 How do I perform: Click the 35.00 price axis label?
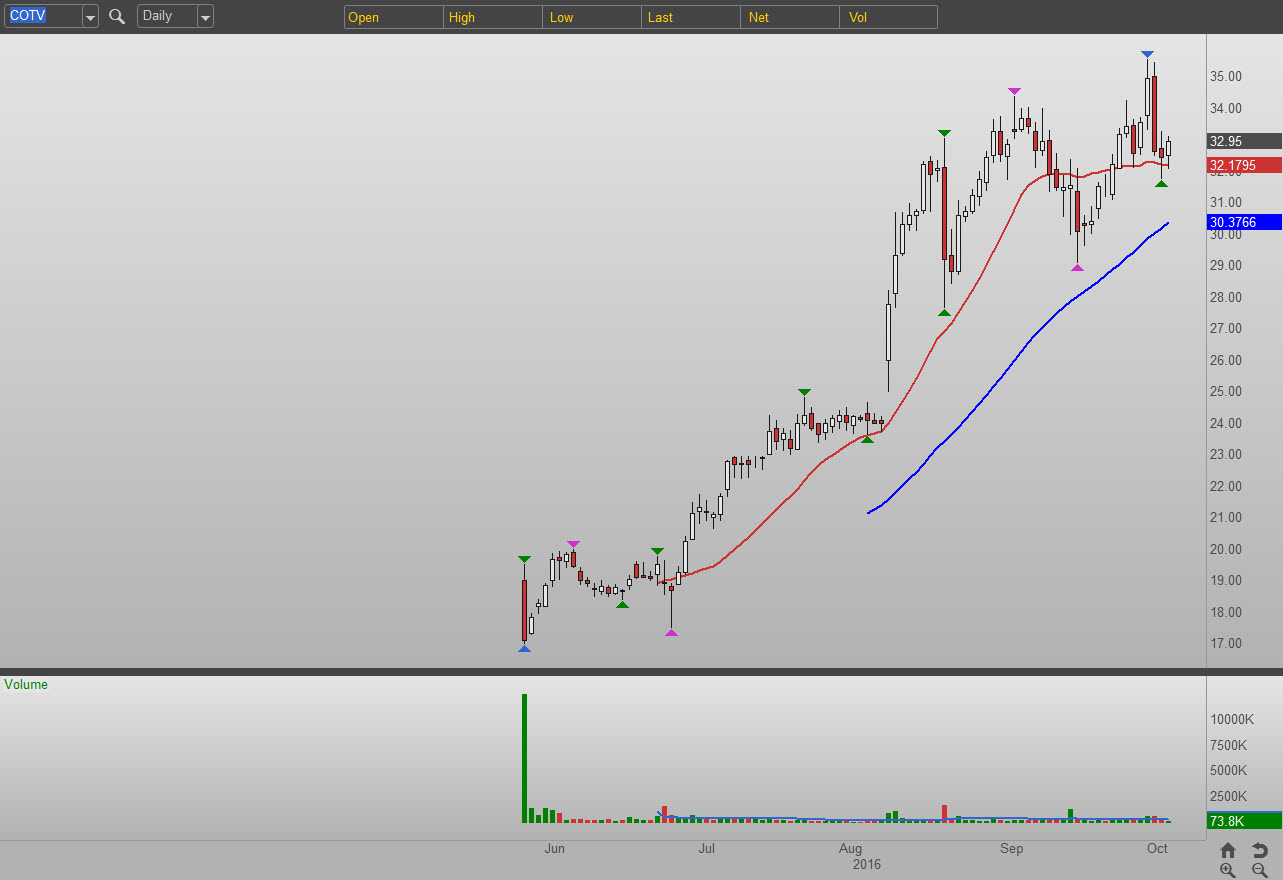[1226, 77]
